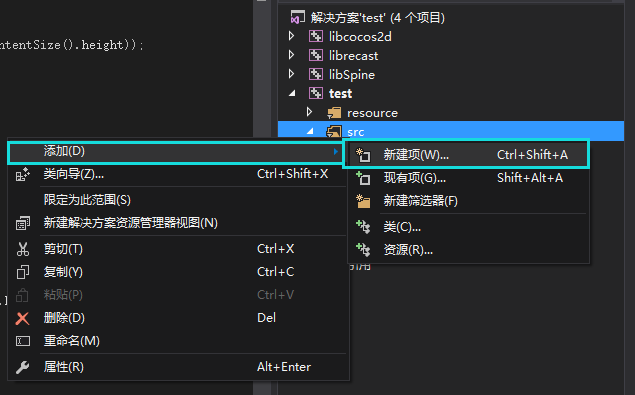The image size is (635, 395).
Task: Click the Class (类) add icon
Action: pyautogui.click(x=363, y=227)
